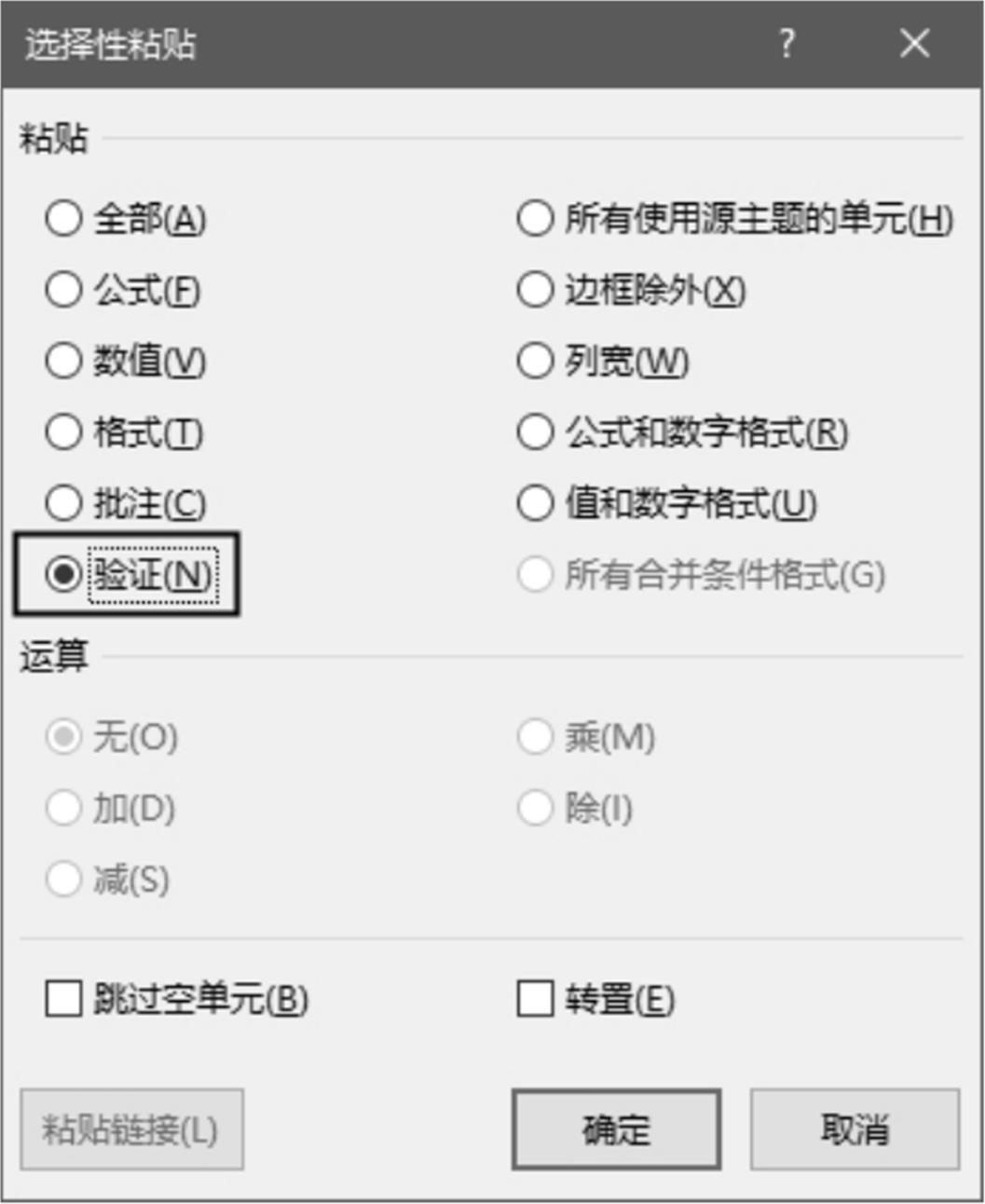Screen dimensions: 985x1204
Task: Close the 选择性粘贴 dialog
Action: point(914,43)
